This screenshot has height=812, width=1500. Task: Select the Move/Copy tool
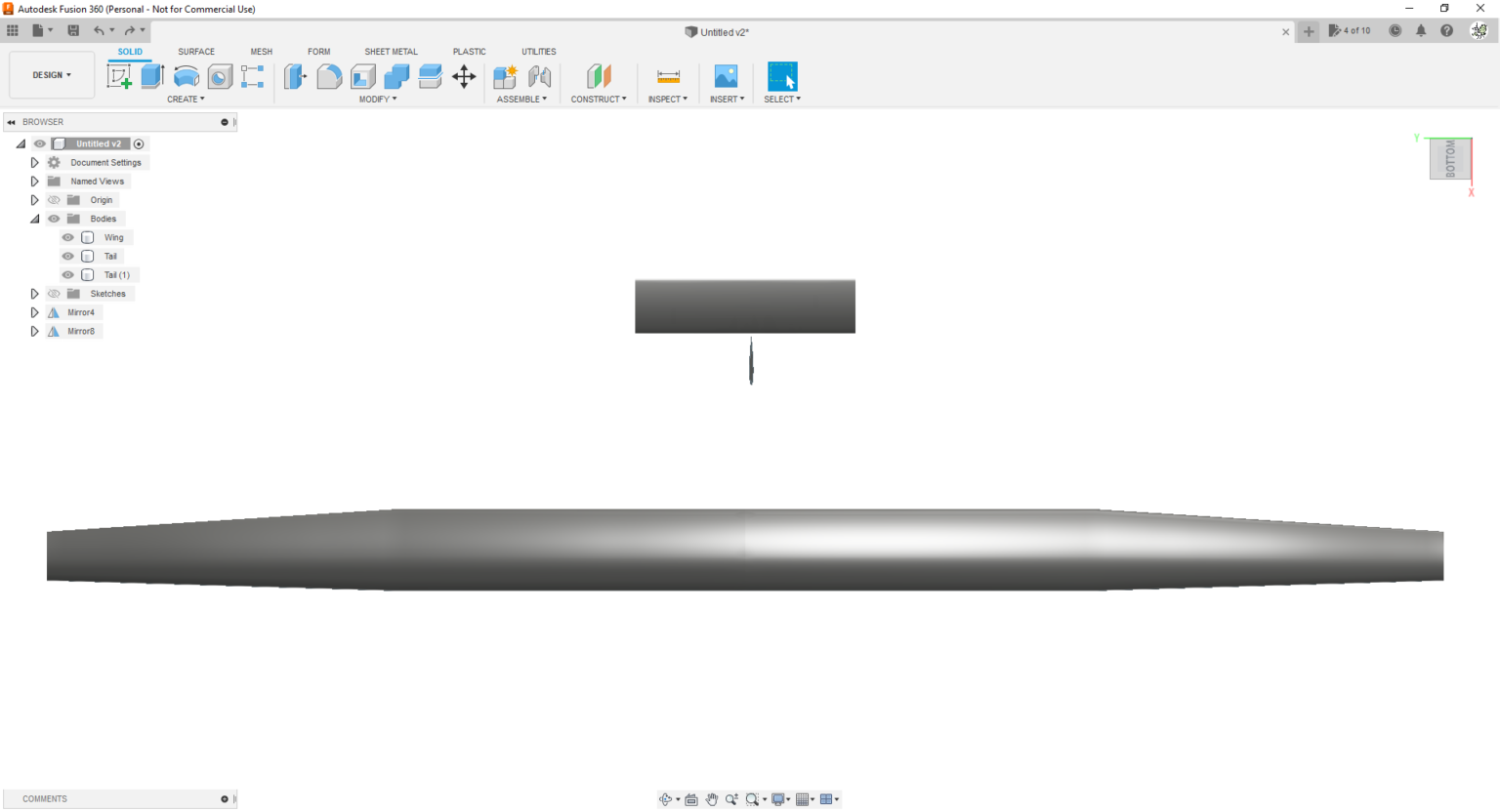464,75
